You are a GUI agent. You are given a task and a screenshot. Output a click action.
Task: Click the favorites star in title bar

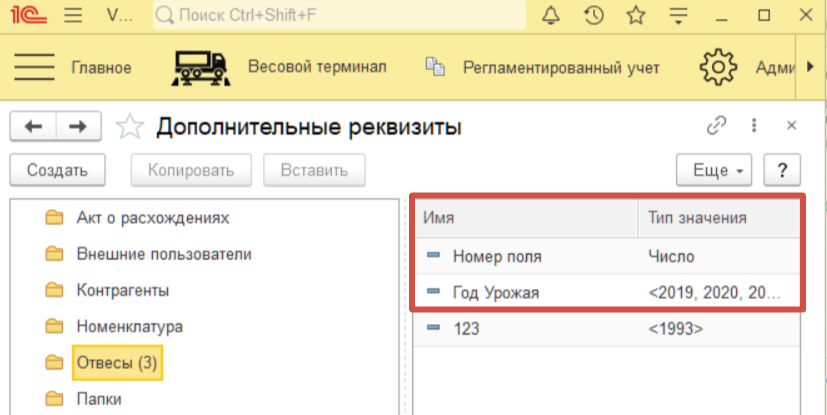click(x=635, y=16)
